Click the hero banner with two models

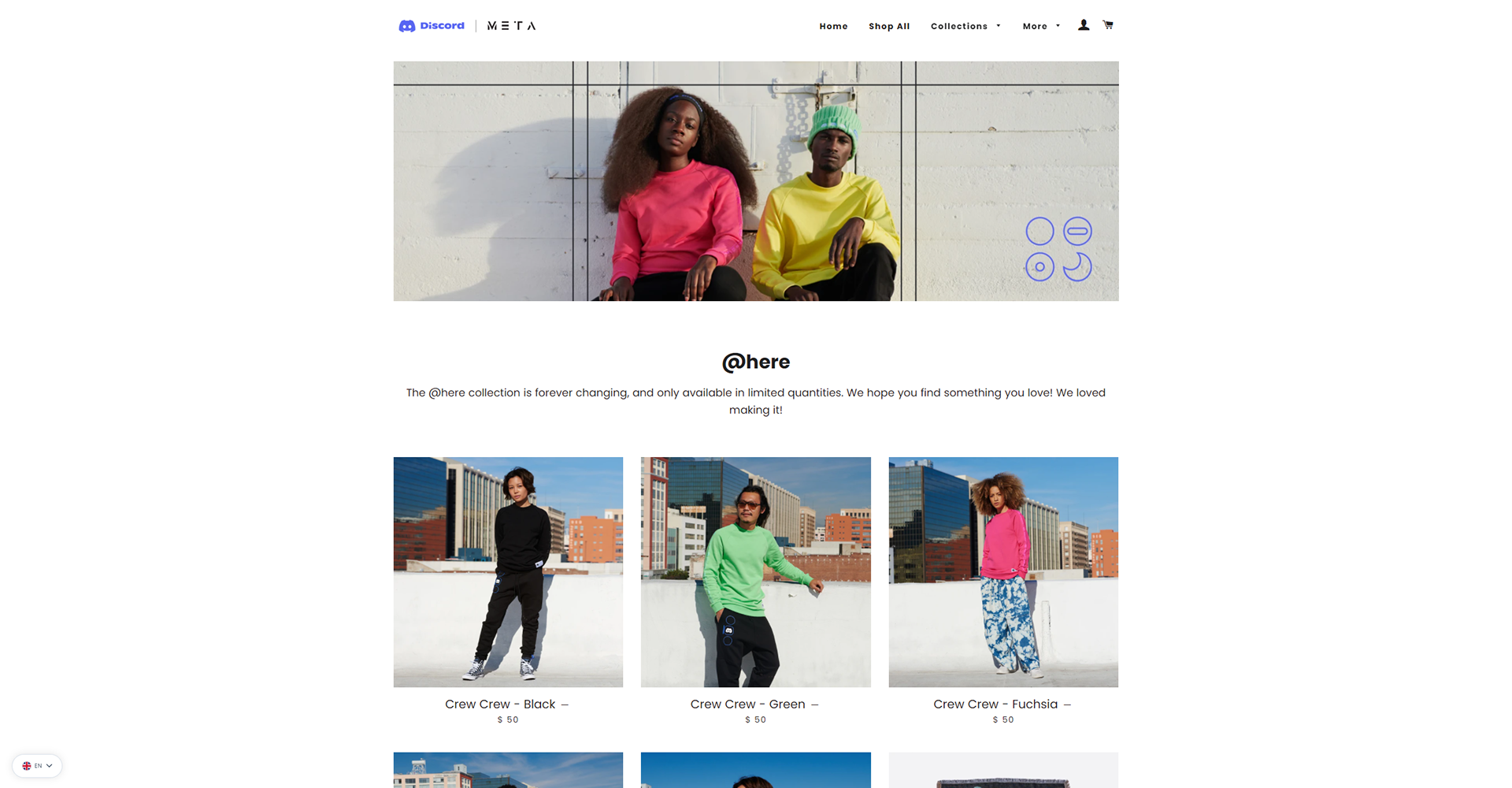pyautogui.click(x=756, y=181)
